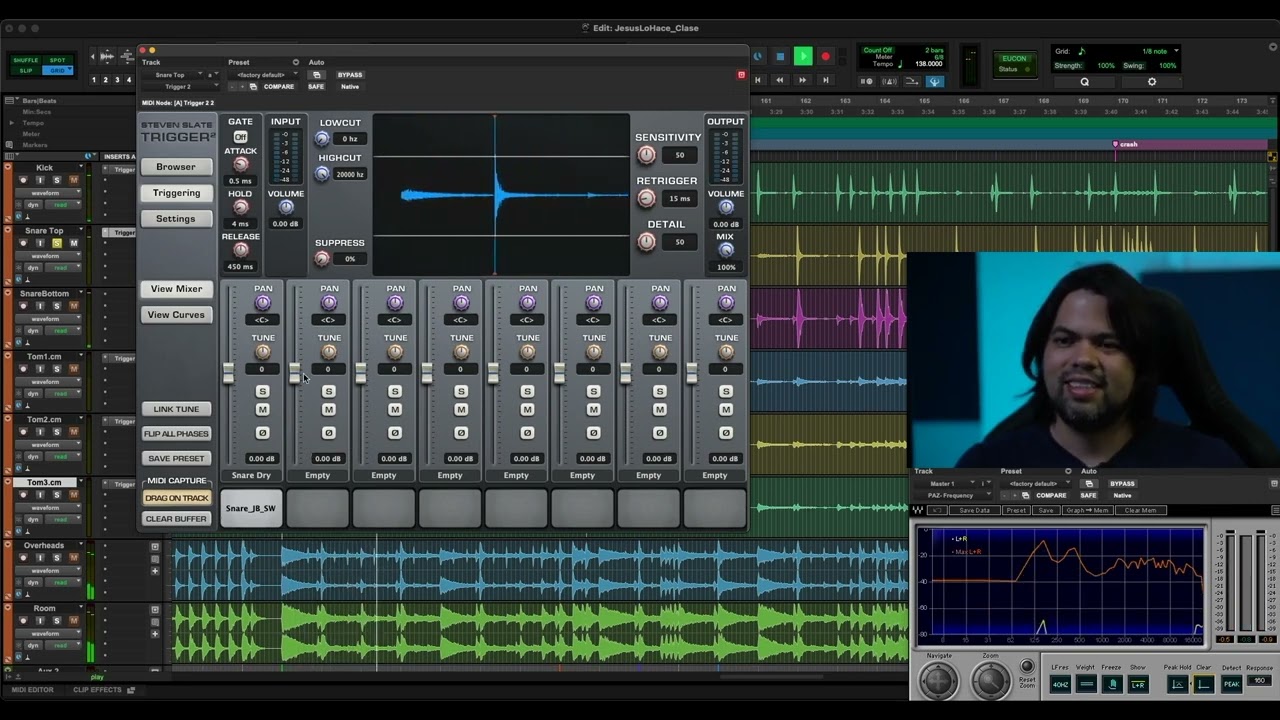The width and height of the screenshot is (1280, 720).
Task: Open the Snare Top automation read dropdown
Action: click(x=60, y=268)
